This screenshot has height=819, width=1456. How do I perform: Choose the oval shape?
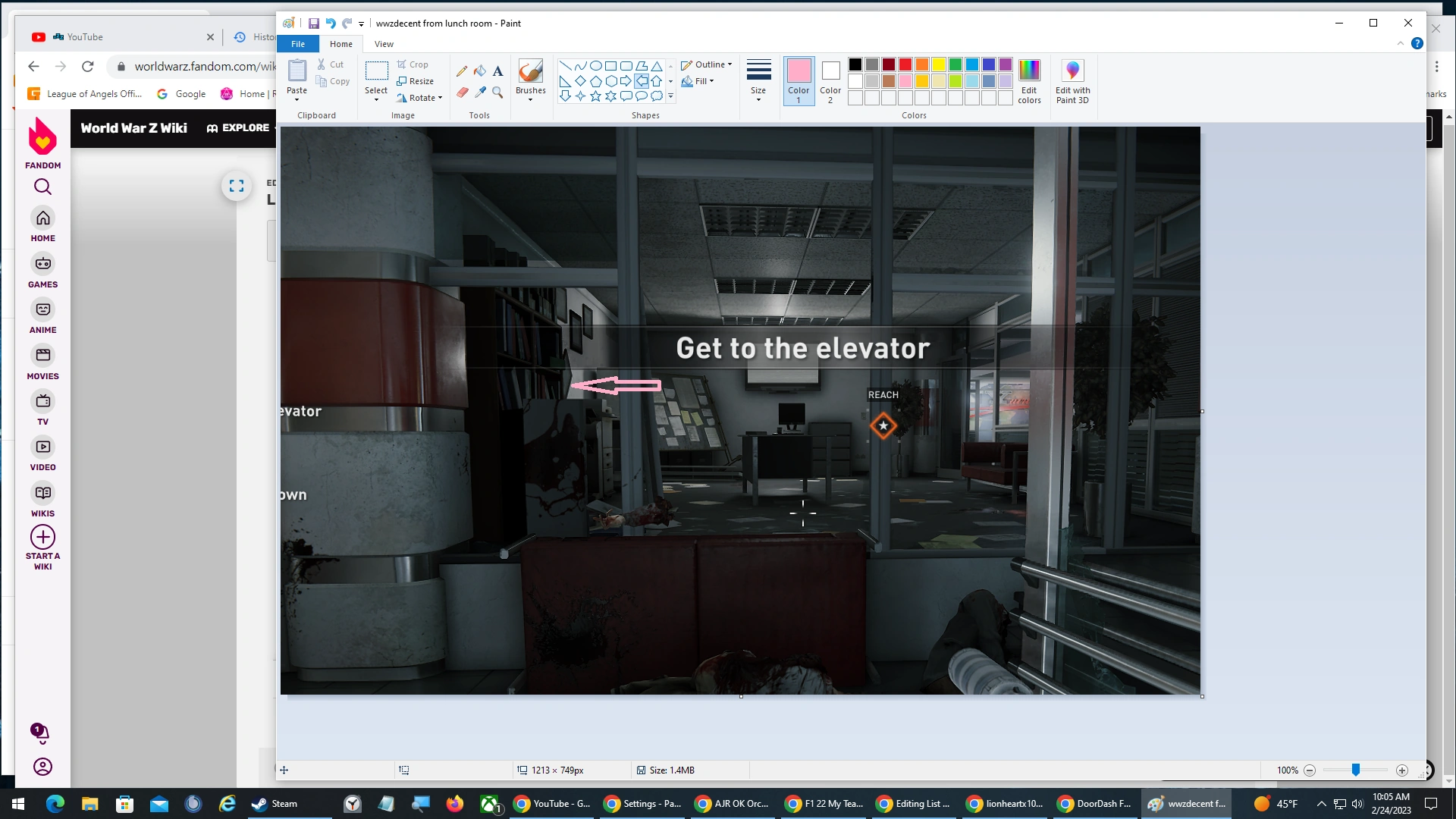coord(596,66)
